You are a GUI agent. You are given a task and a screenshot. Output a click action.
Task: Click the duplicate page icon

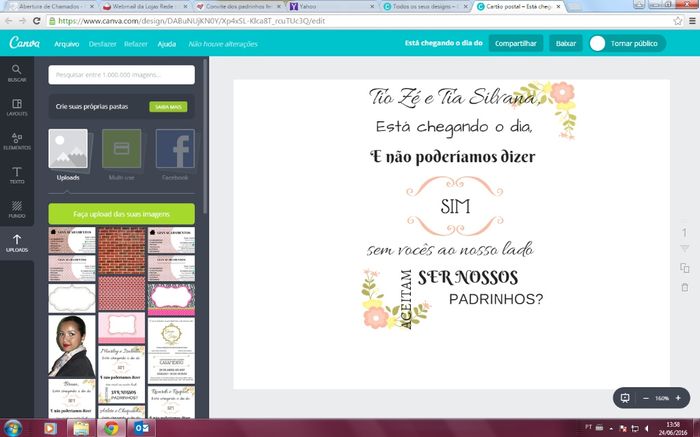(x=684, y=268)
